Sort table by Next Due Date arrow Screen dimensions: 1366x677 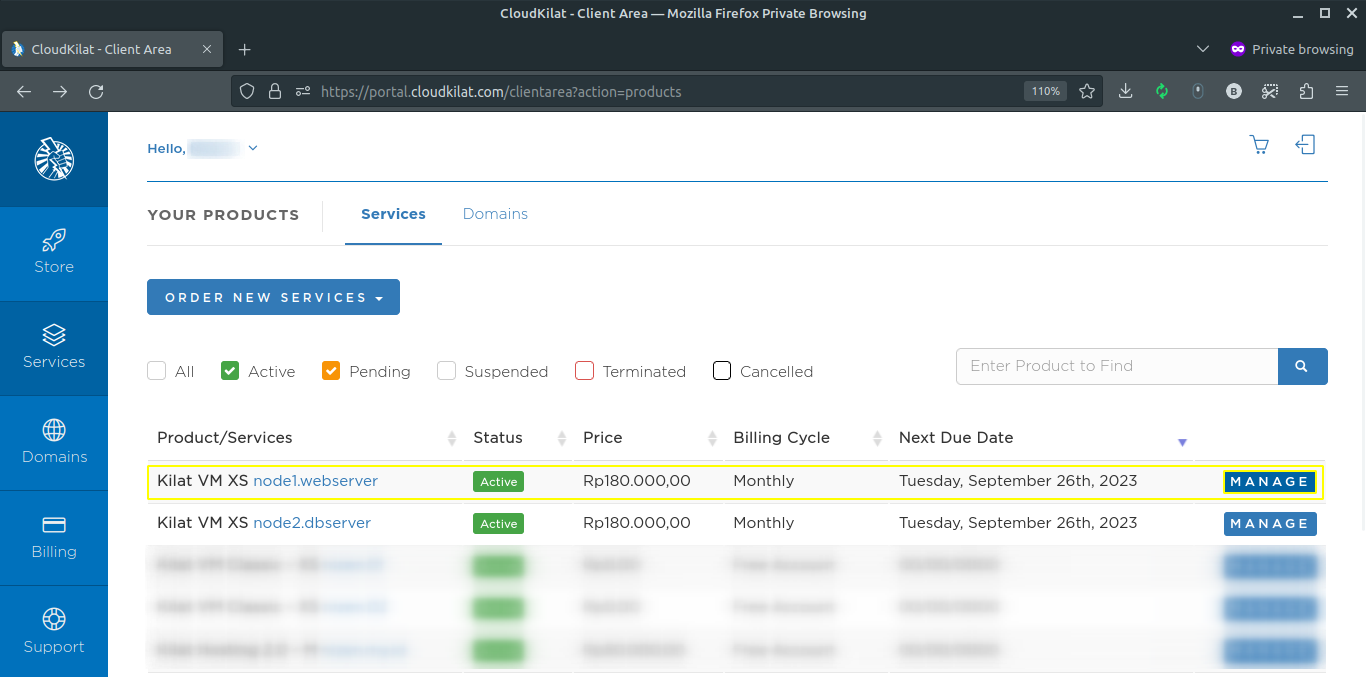[1182, 442]
